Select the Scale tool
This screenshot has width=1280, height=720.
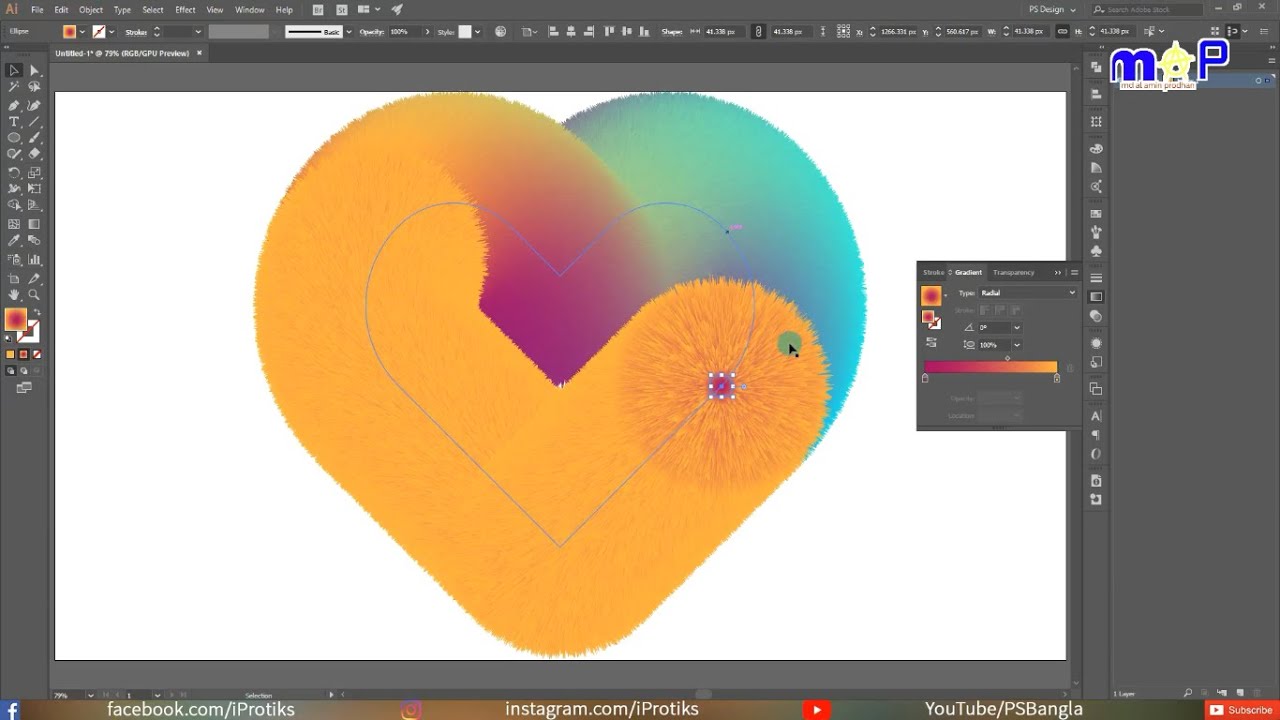point(34,172)
